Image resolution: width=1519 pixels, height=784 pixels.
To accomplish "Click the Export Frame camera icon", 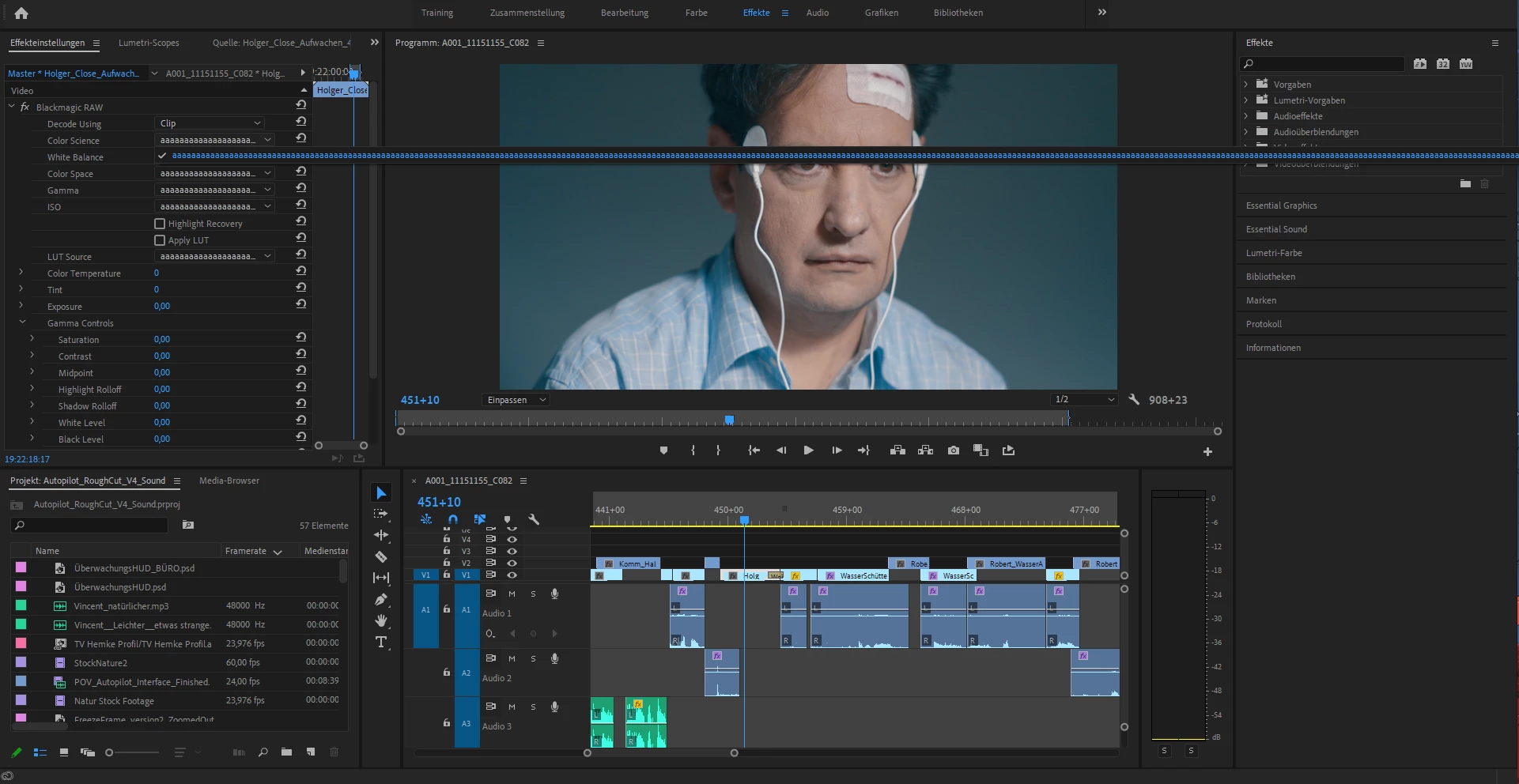I will click(954, 450).
